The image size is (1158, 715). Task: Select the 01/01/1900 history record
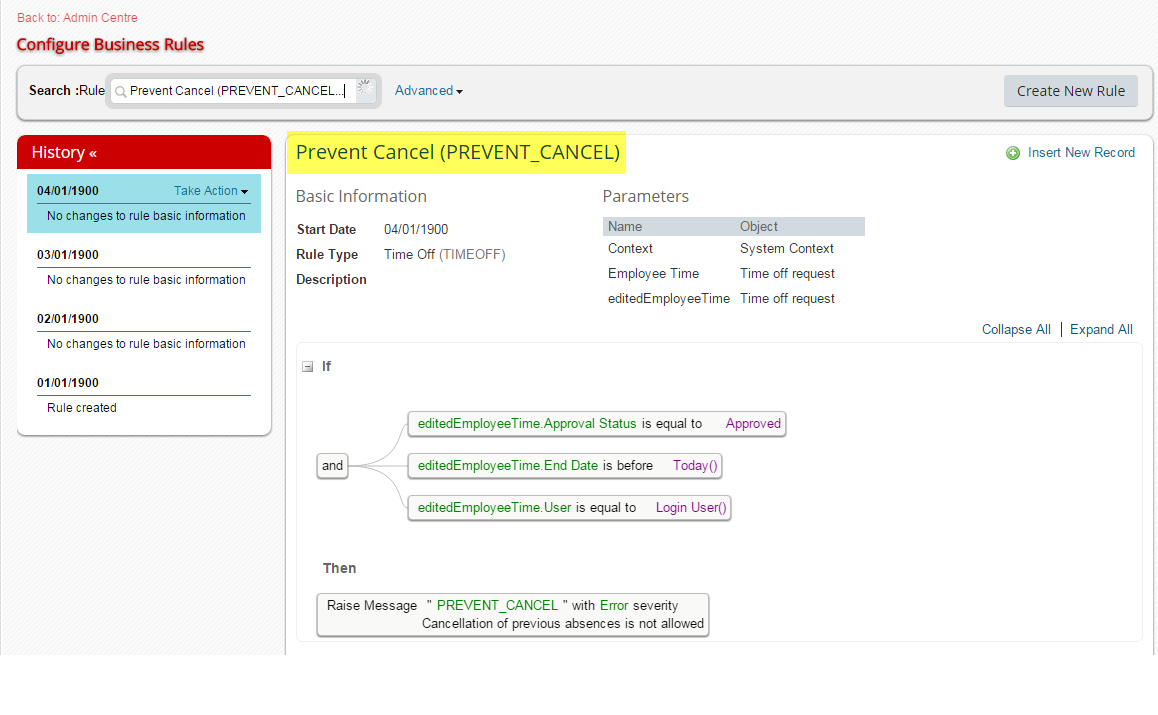click(x=144, y=395)
